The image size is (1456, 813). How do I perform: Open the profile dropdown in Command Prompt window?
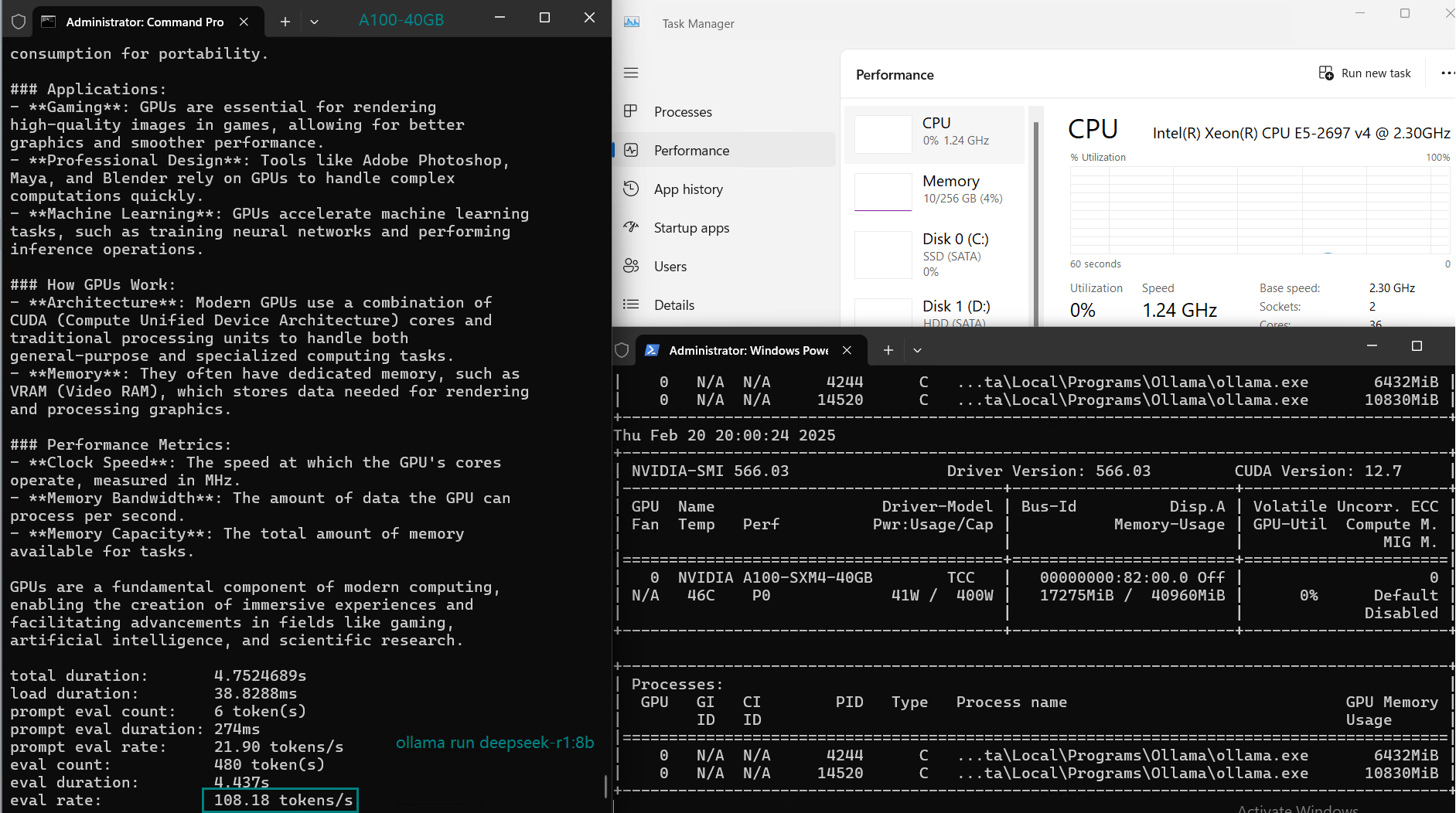[x=314, y=22]
